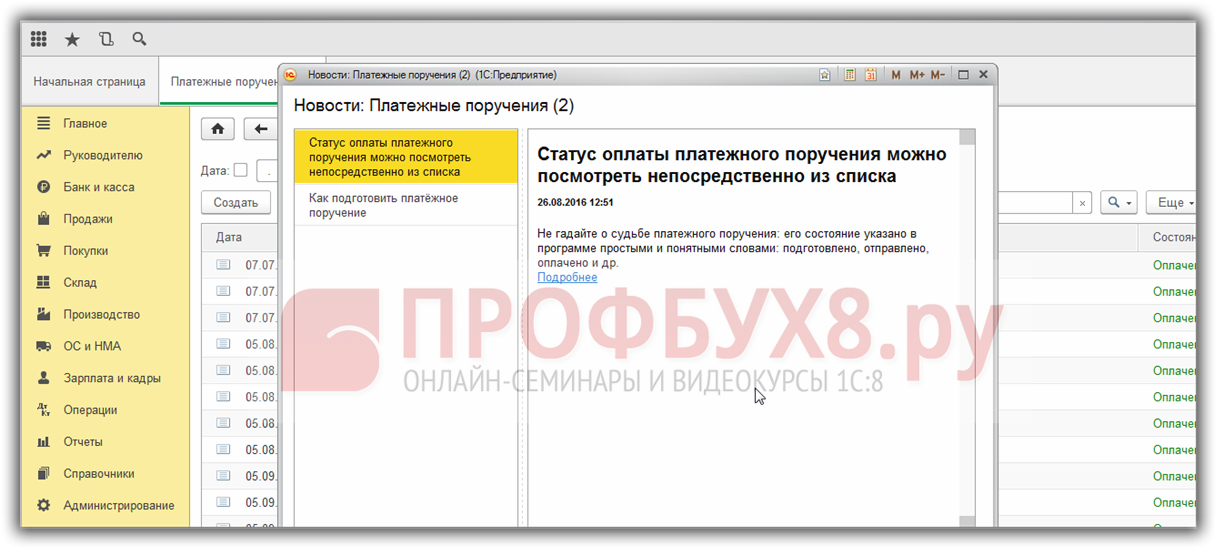Open calculator icon in dialog title bar
This screenshot has height=549, width=1217.
pos(850,75)
